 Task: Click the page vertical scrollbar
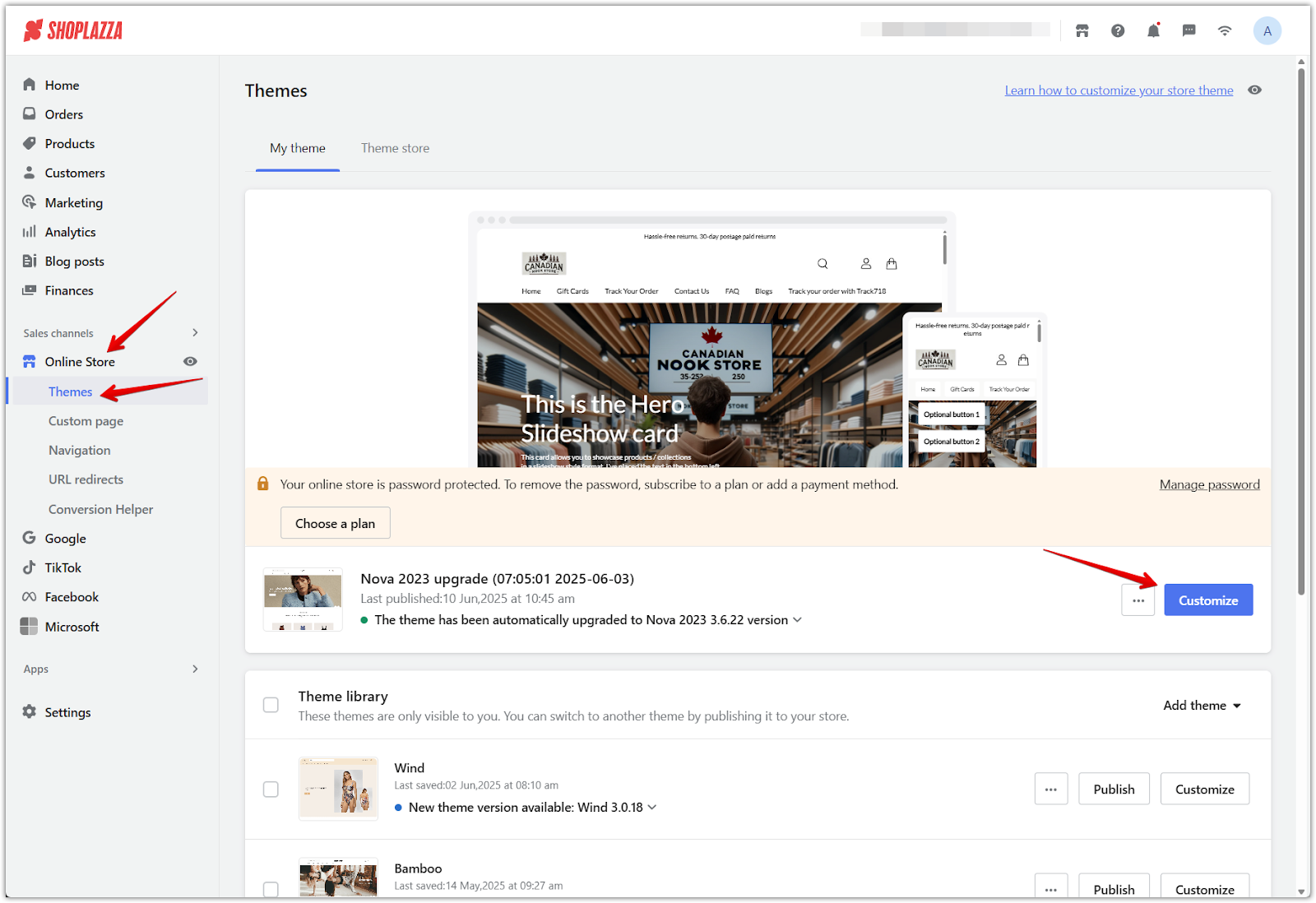1301,331
